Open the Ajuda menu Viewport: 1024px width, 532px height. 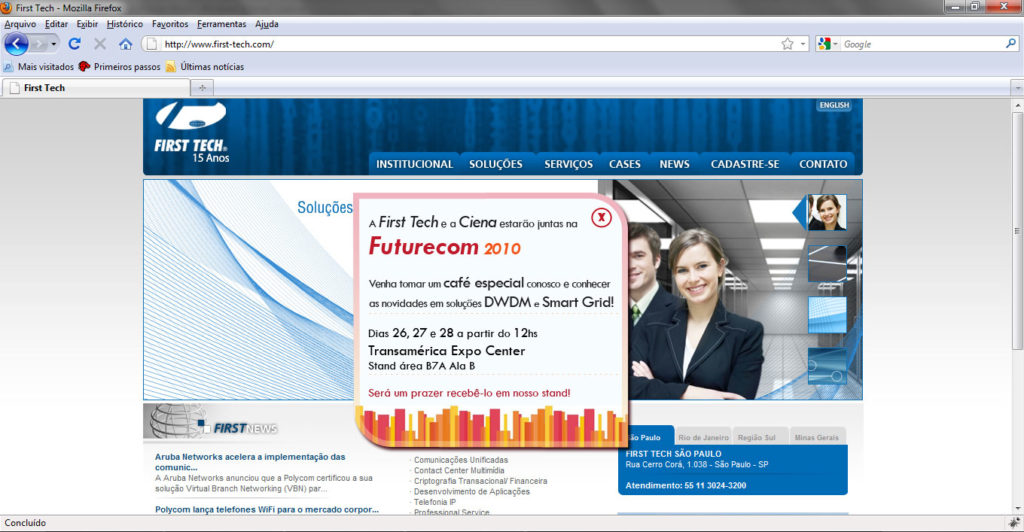point(266,24)
